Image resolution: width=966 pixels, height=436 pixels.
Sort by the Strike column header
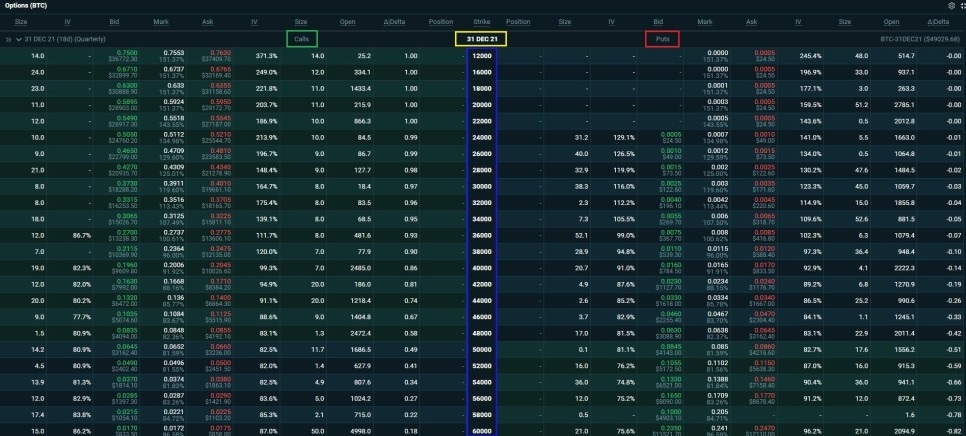point(482,22)
